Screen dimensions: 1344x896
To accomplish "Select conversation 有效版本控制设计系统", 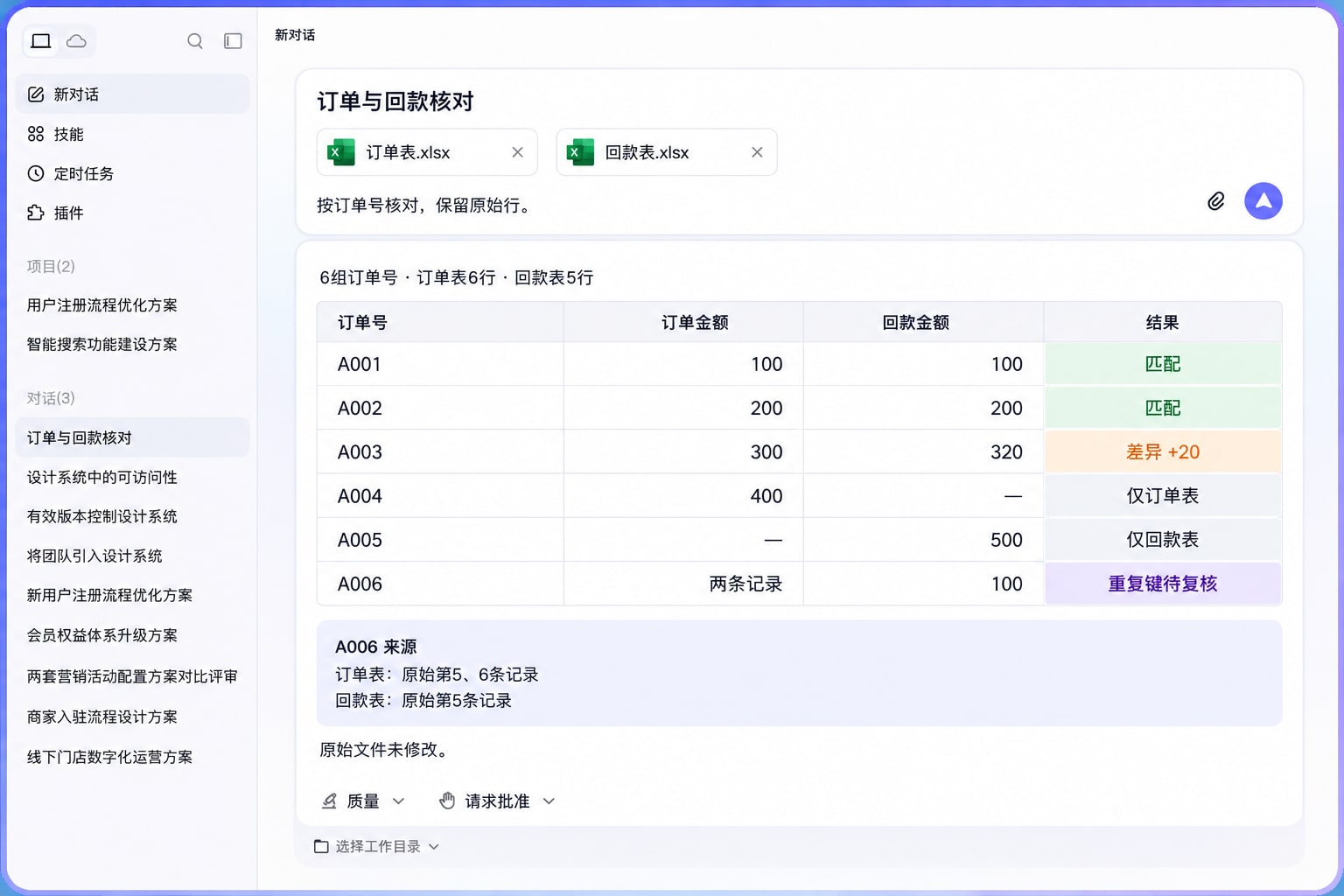I will [102, 517].
